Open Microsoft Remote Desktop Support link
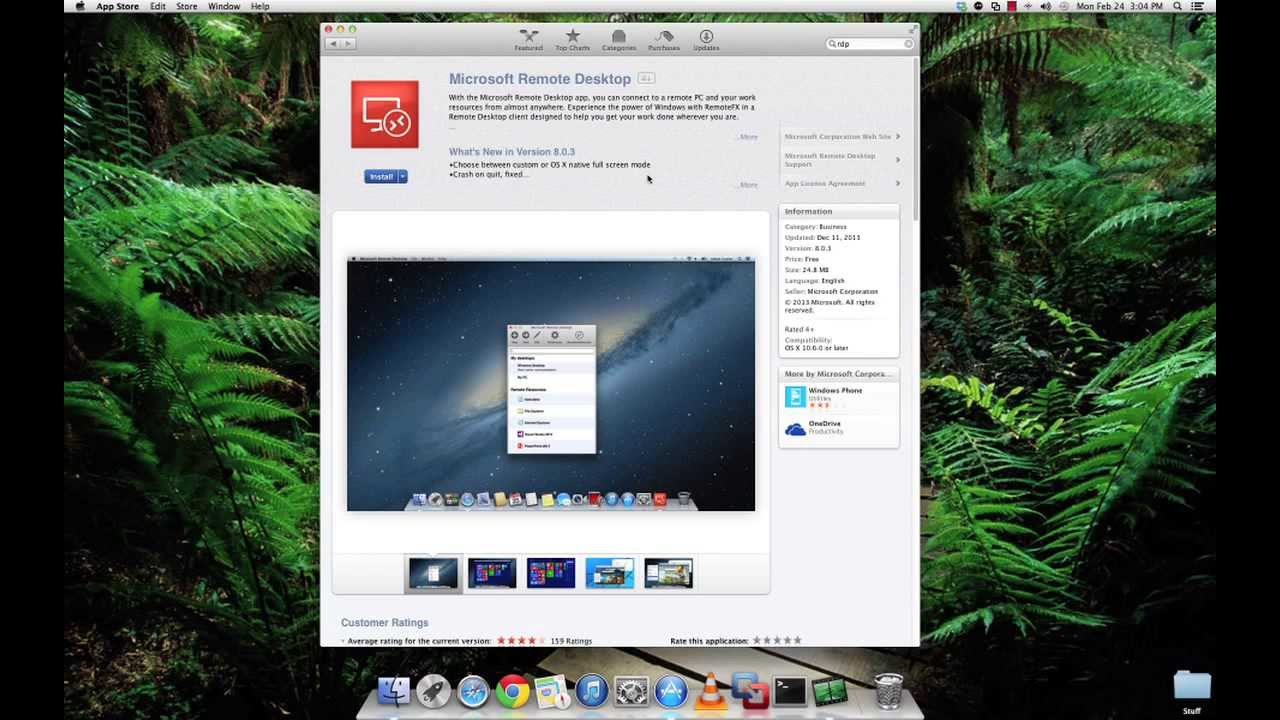This screenshot has width=1280, height=720. [x=841, y=160]
